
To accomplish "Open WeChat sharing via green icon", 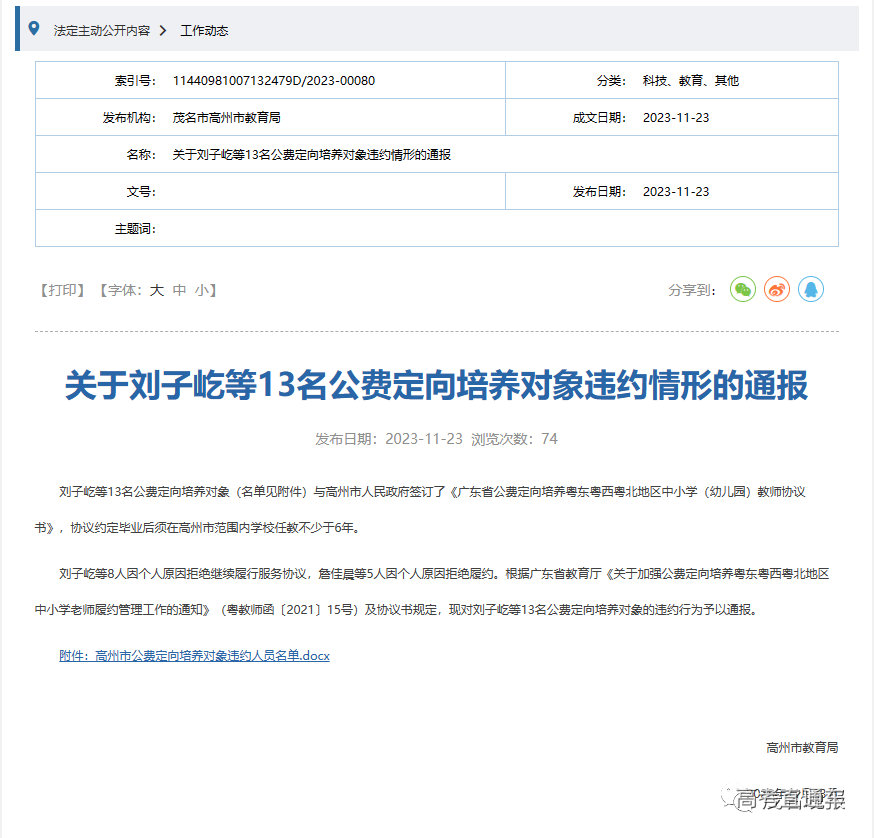I will coord(742,288).
